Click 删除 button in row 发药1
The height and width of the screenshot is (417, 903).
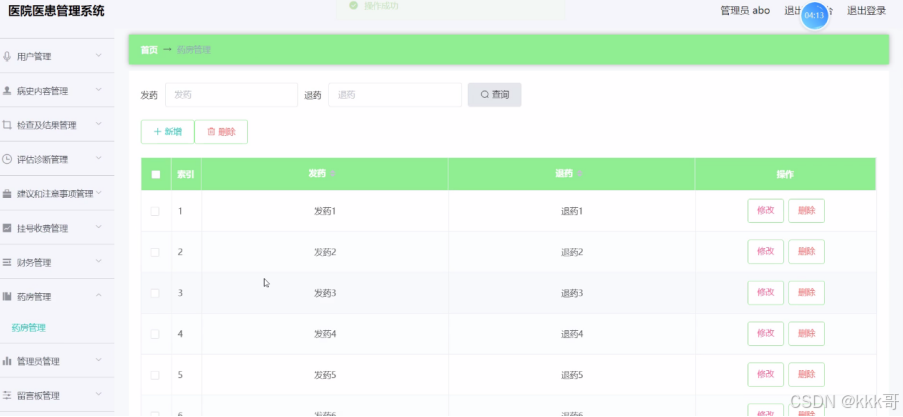(x=806, y=211)
